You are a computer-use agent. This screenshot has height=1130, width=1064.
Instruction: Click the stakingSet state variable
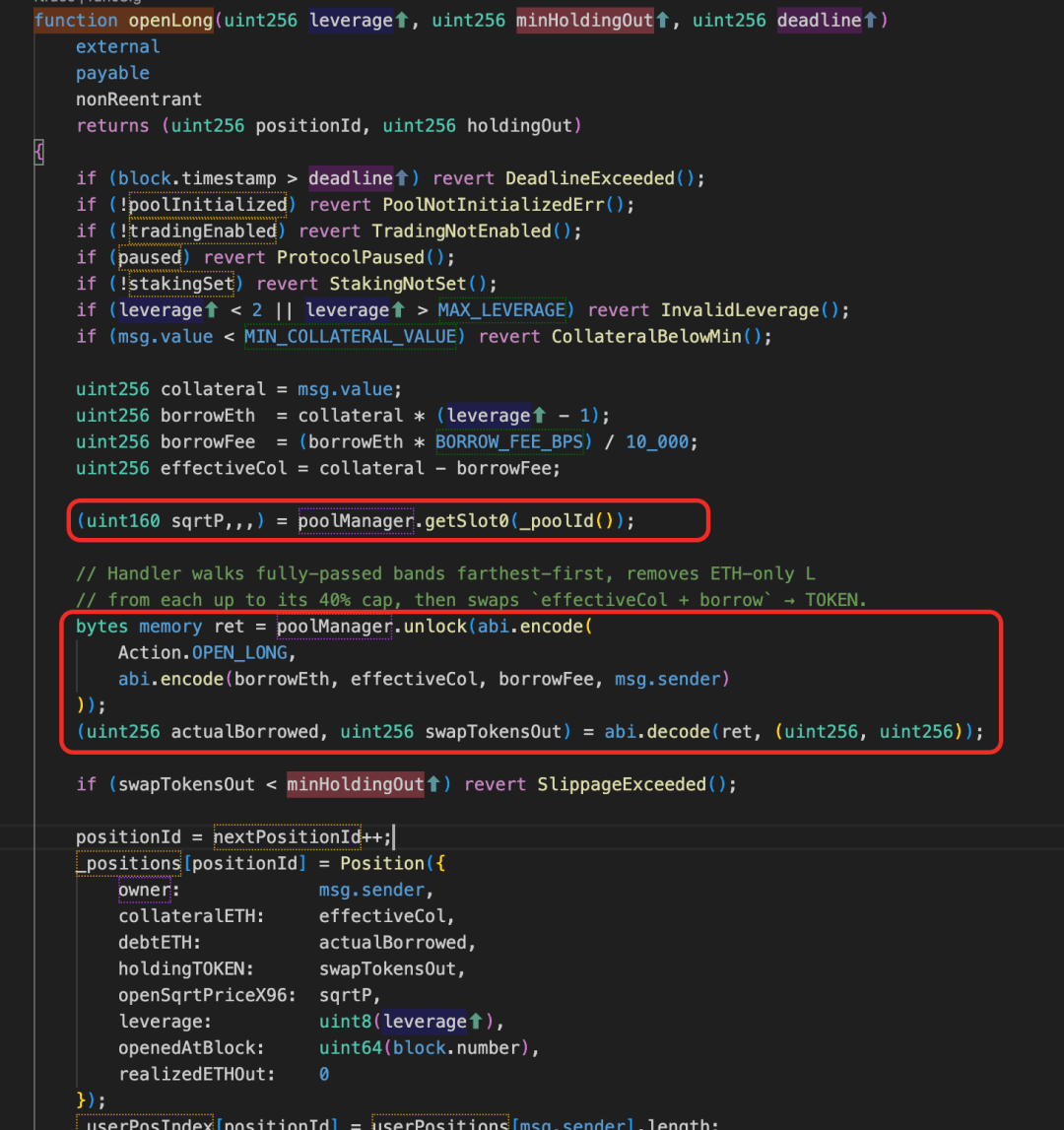click(181, 284)
